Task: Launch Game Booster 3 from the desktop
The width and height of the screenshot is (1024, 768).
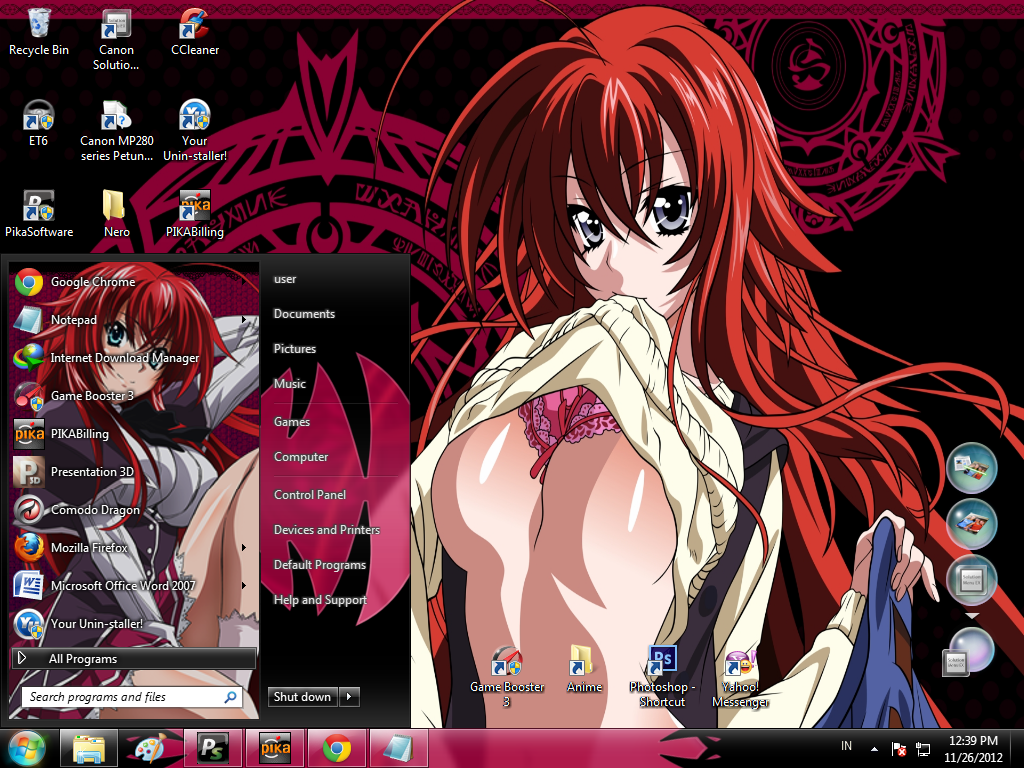Action: click(x=506, y=662)
